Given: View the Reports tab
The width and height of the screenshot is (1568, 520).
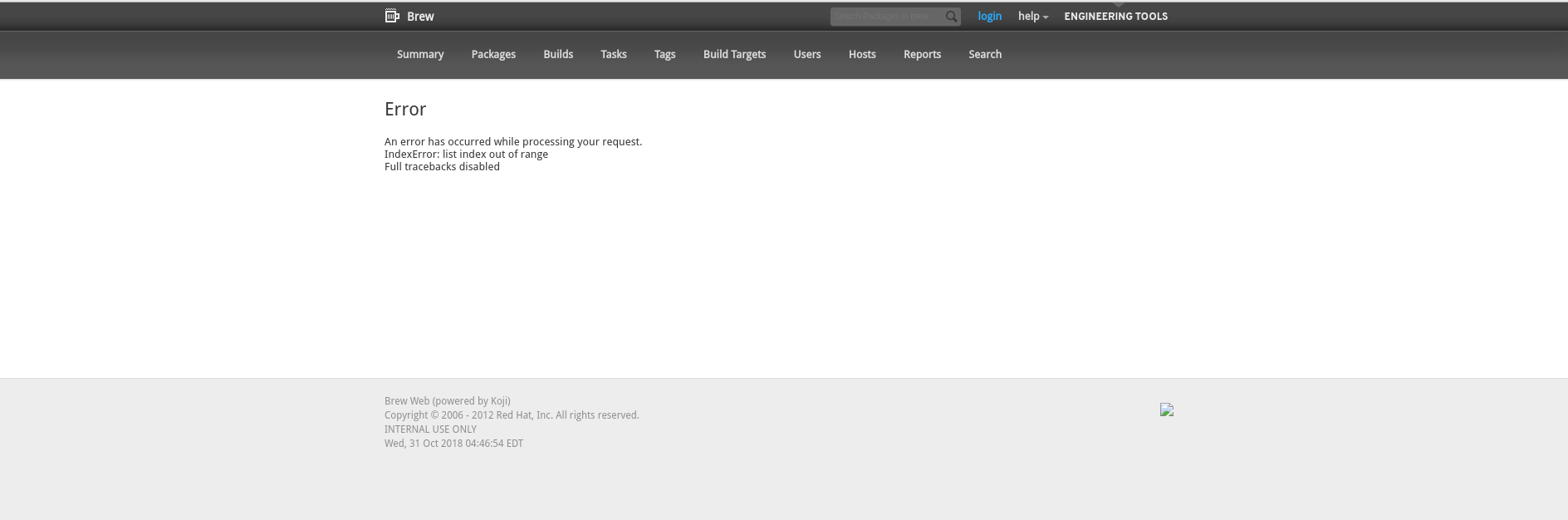Looking at the screenshot, I should tap(922, 55).
